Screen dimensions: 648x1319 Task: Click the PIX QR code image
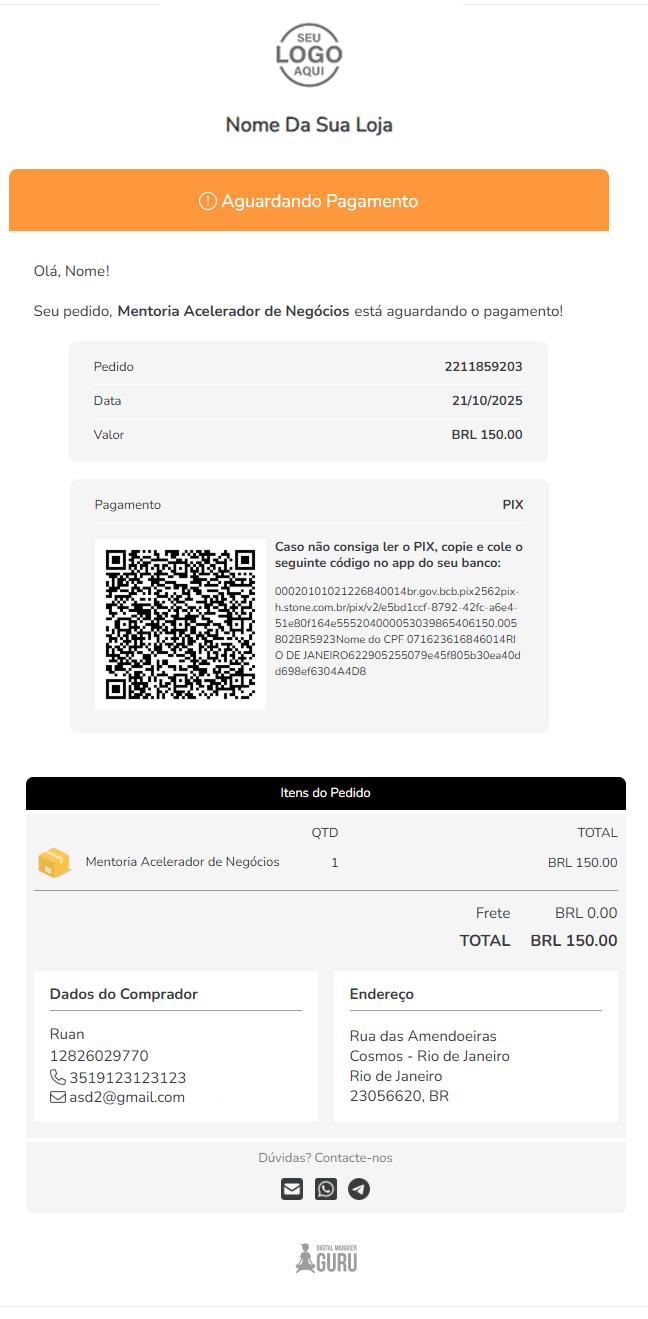coord(180,625)
